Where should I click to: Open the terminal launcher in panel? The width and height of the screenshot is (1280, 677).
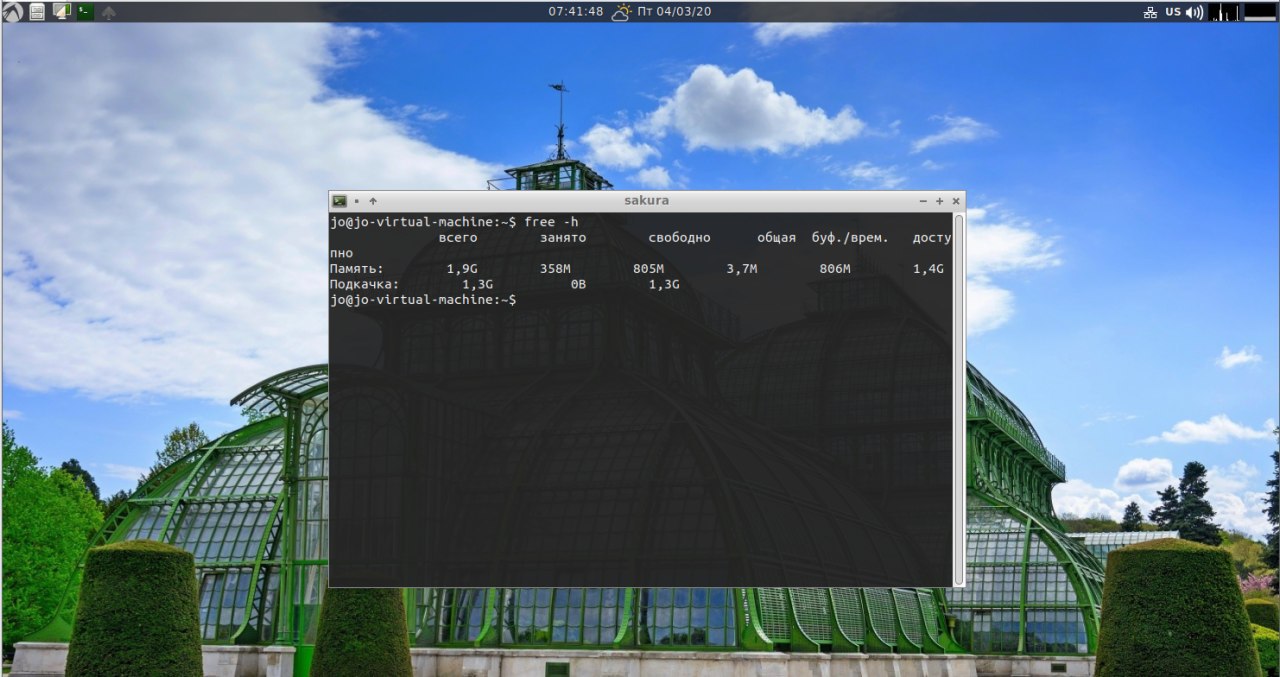(x=85, y=12)
